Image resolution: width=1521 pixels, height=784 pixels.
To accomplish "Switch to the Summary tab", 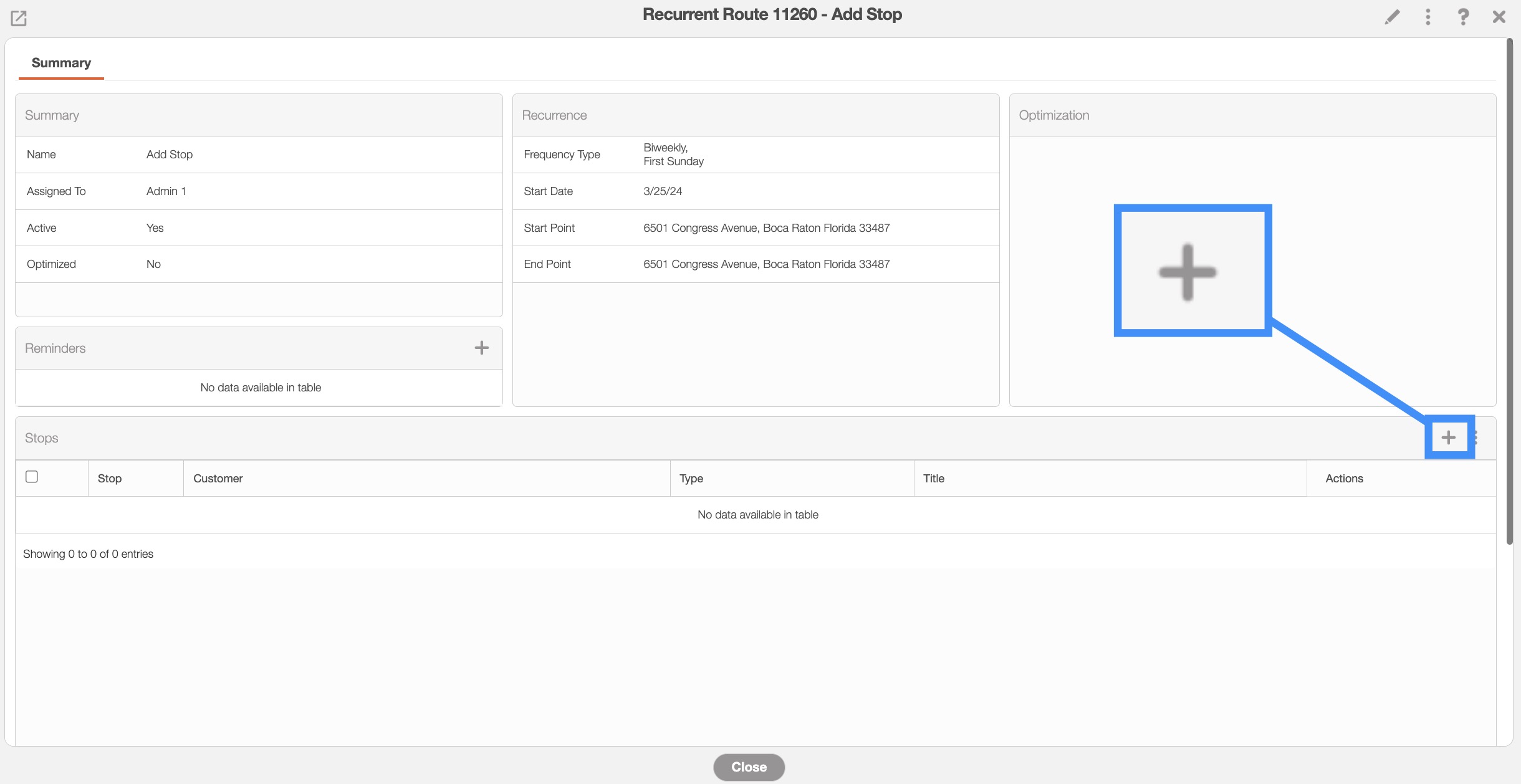I will tap(61, 63).
